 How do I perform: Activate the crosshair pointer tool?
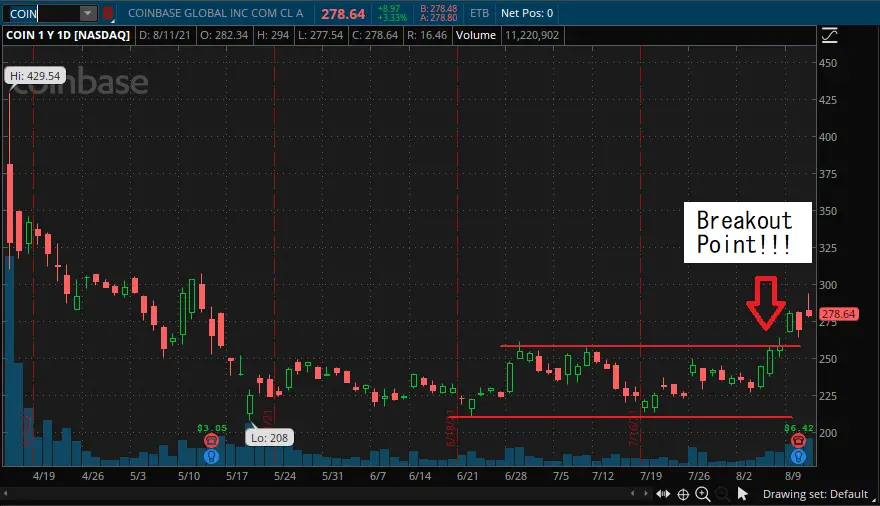click(x=683, y=494)
